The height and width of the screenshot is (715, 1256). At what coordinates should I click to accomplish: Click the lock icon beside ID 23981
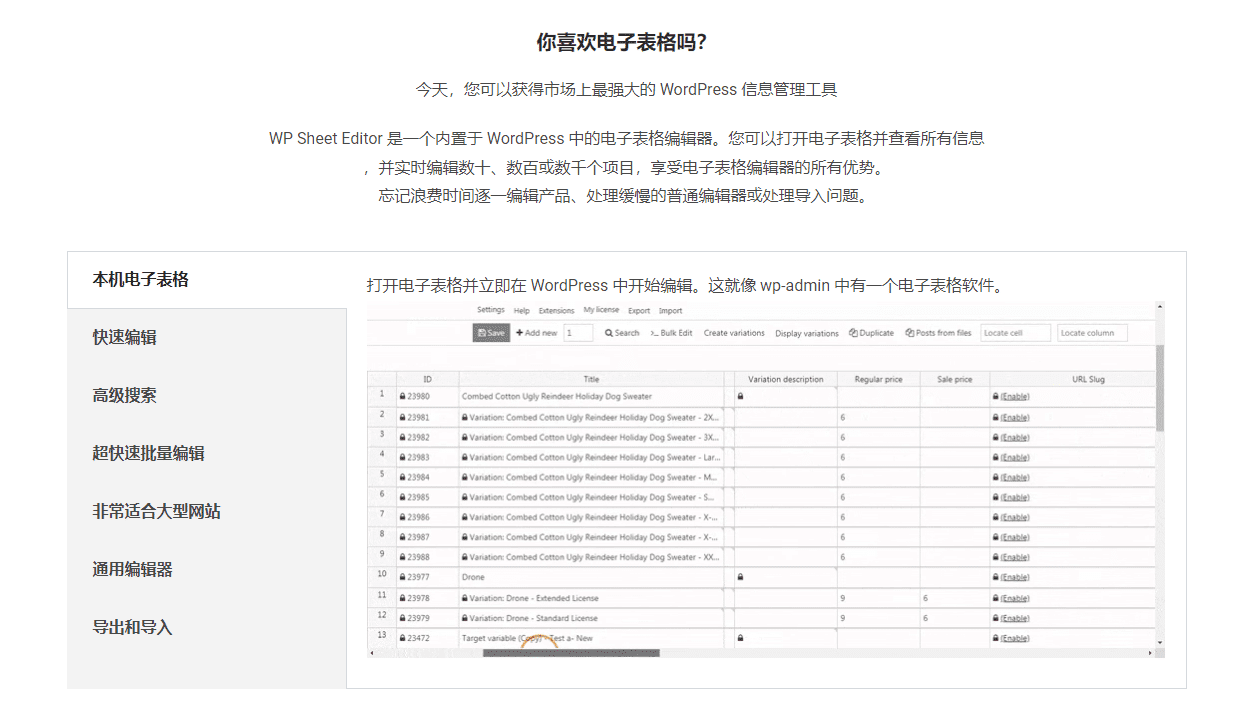point(402,417)
